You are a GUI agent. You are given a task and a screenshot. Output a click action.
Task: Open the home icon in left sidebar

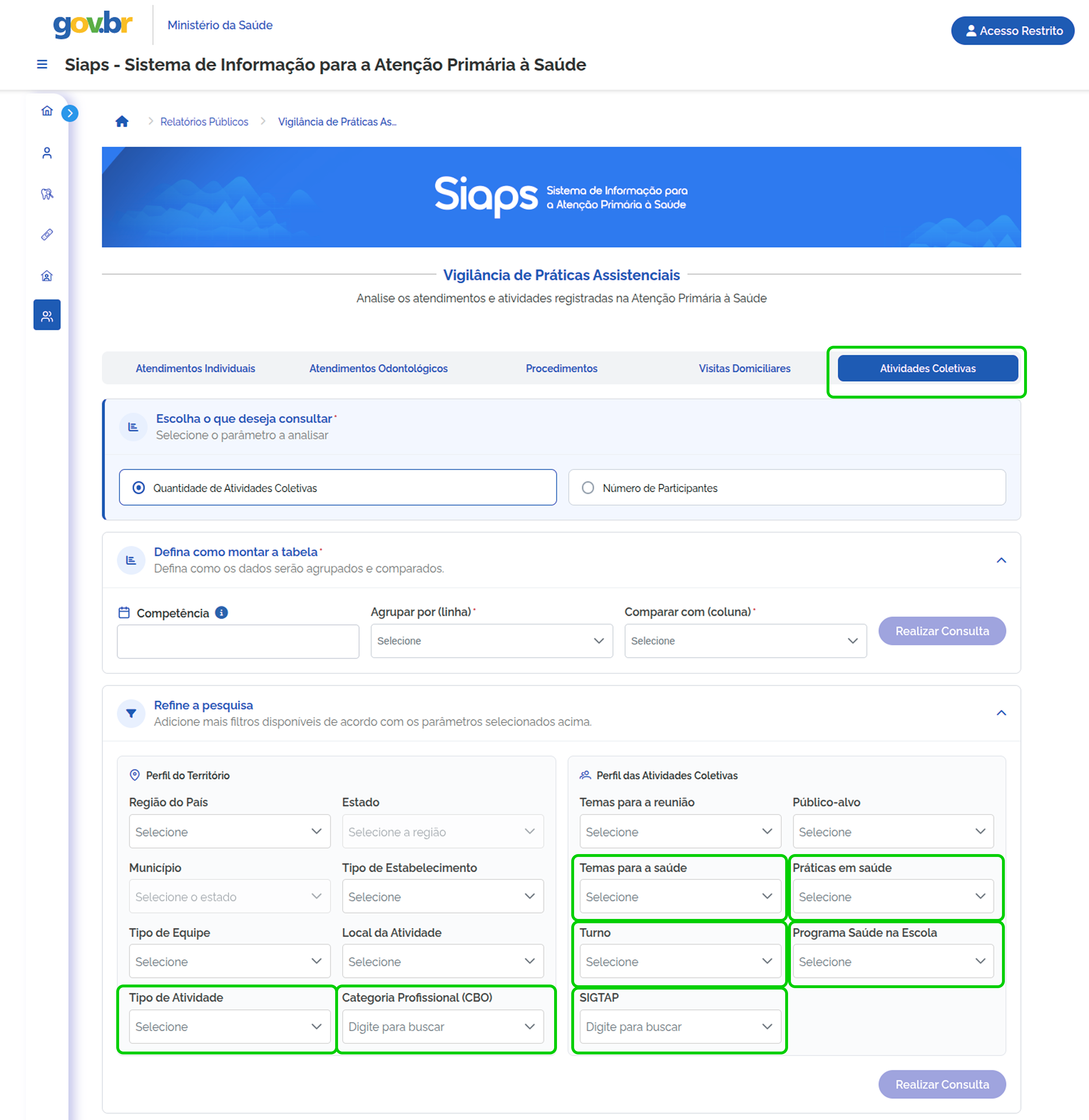(x=47, y=111)
